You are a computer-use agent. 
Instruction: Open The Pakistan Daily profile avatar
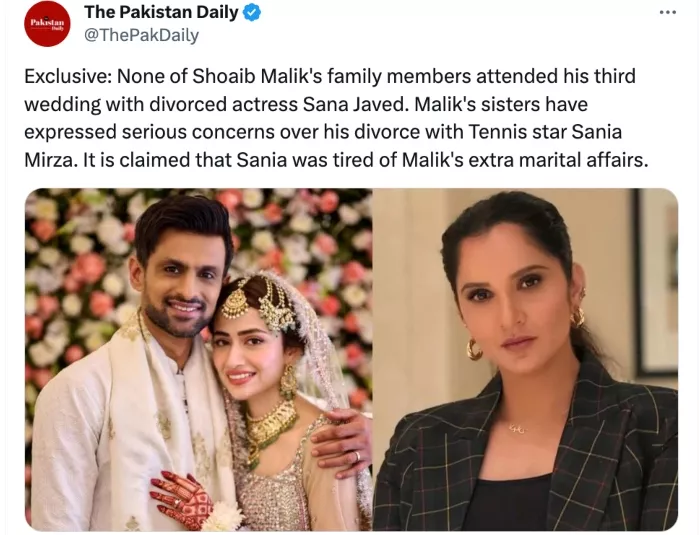(47, 24)
